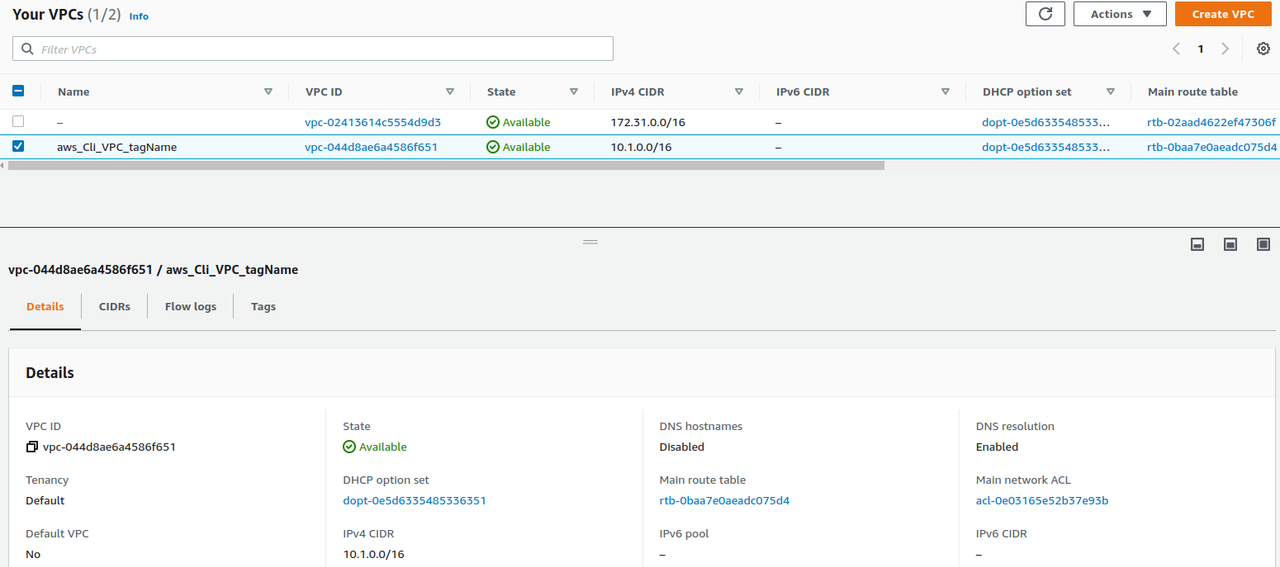Click the 10.1.0.0/16 cell in table
This screenshot has width=1280, height=567.
(x=641, y=147)
